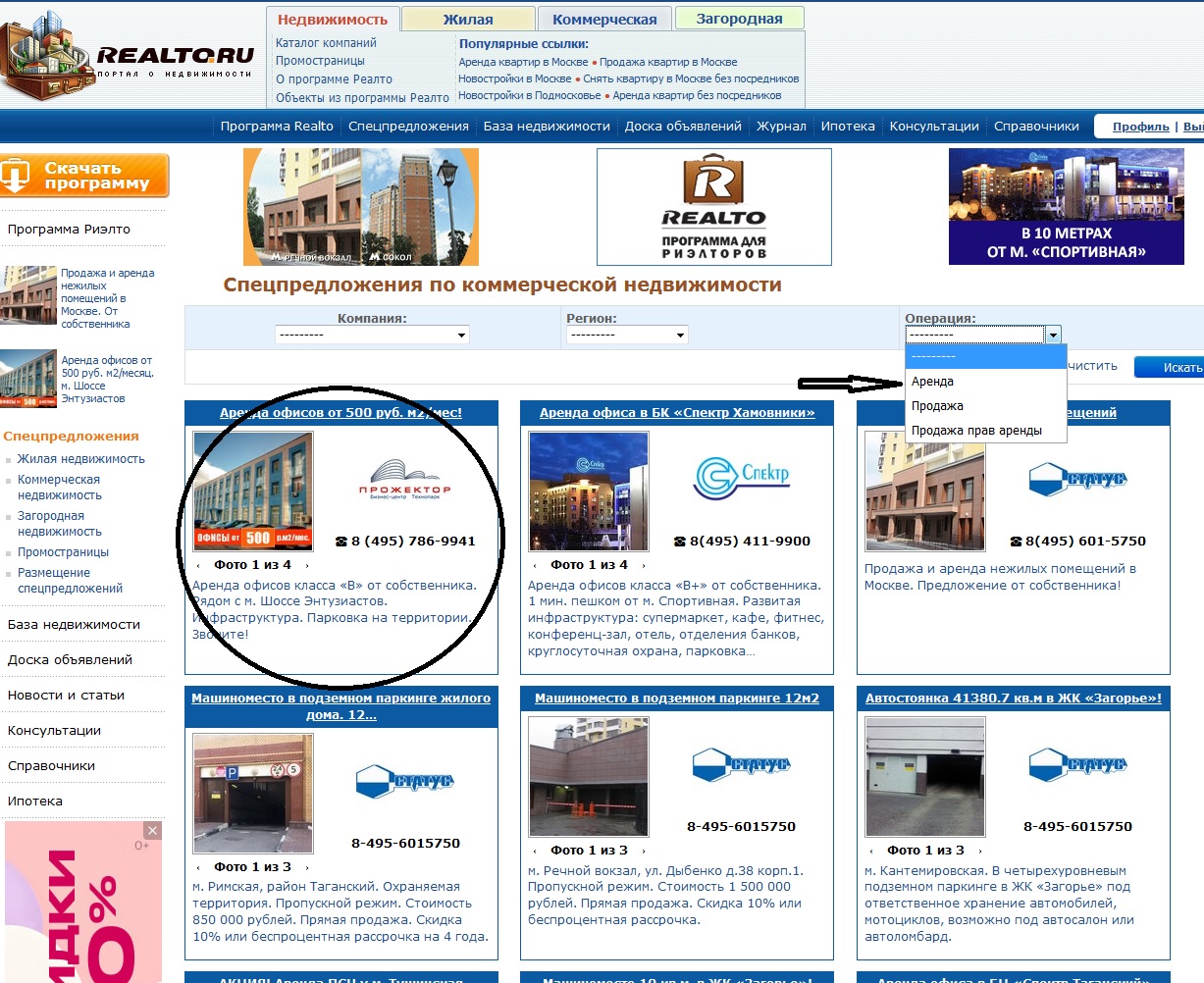Open Справочники in navigation bar
Image resolution: width=1204 pixels, height=983 pixels.
(1036, 127)
